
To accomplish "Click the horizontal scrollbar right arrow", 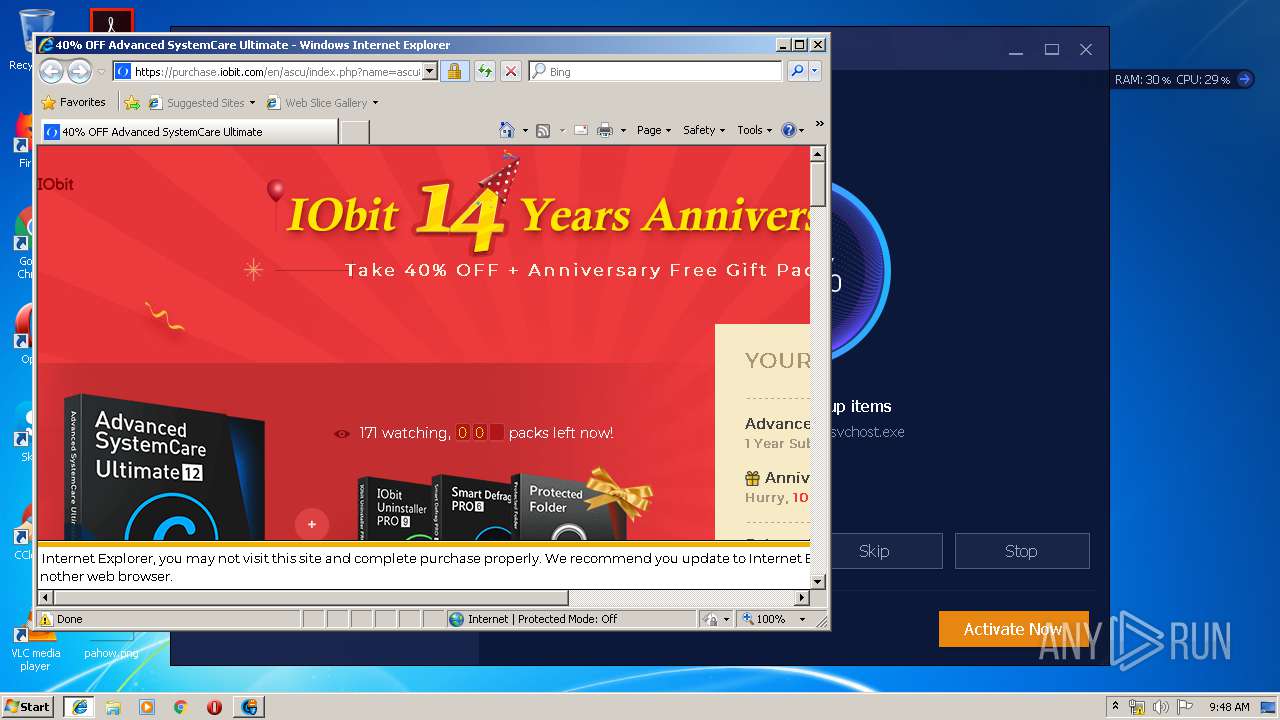I will 802,598.
